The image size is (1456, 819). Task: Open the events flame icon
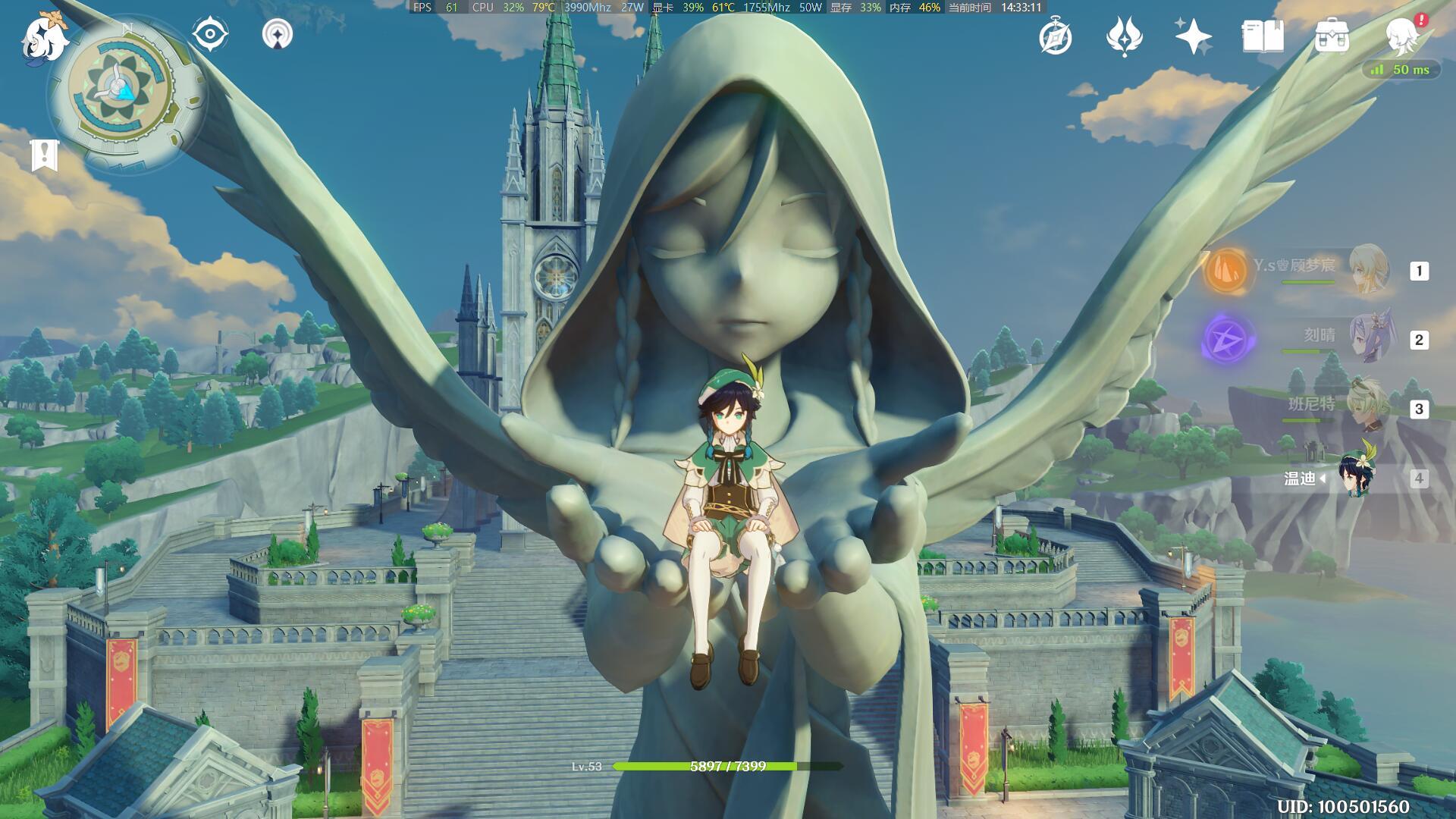click(x=1124, y=36)
